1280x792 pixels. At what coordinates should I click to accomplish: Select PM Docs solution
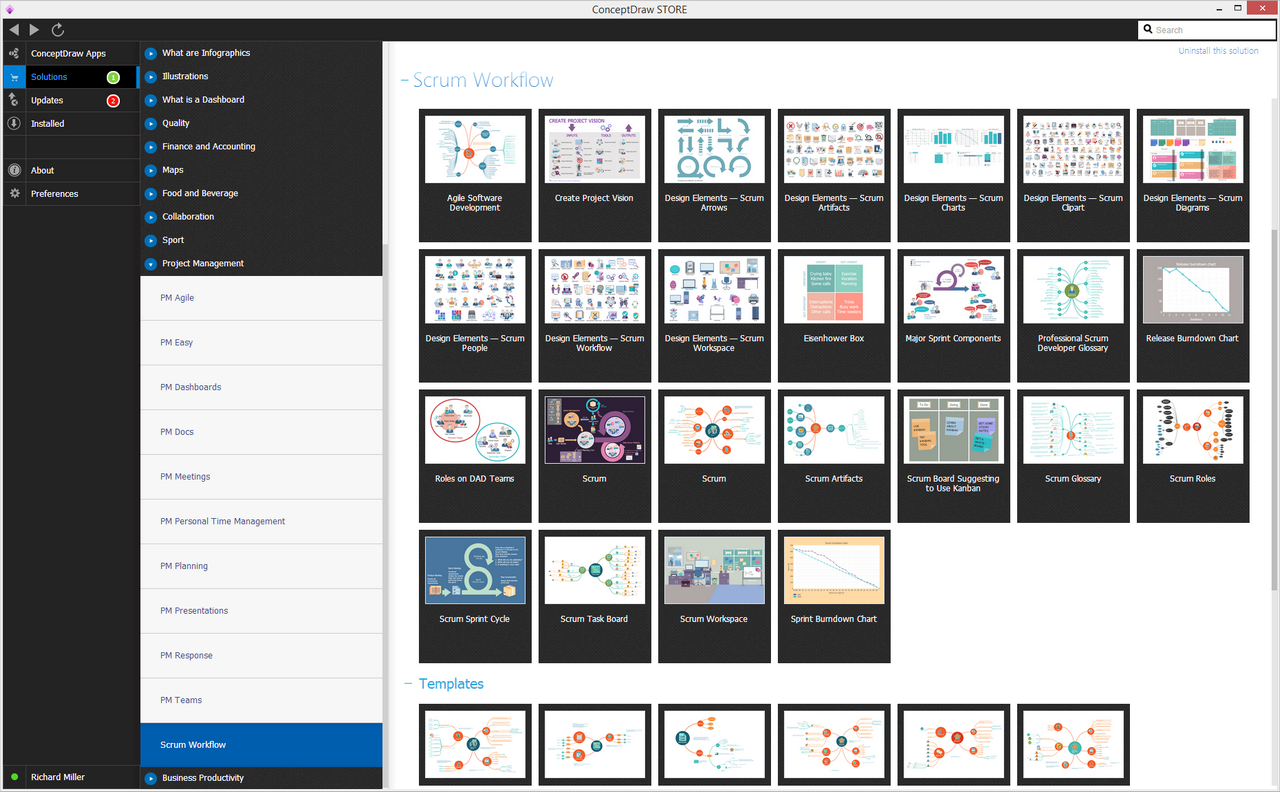261,432
